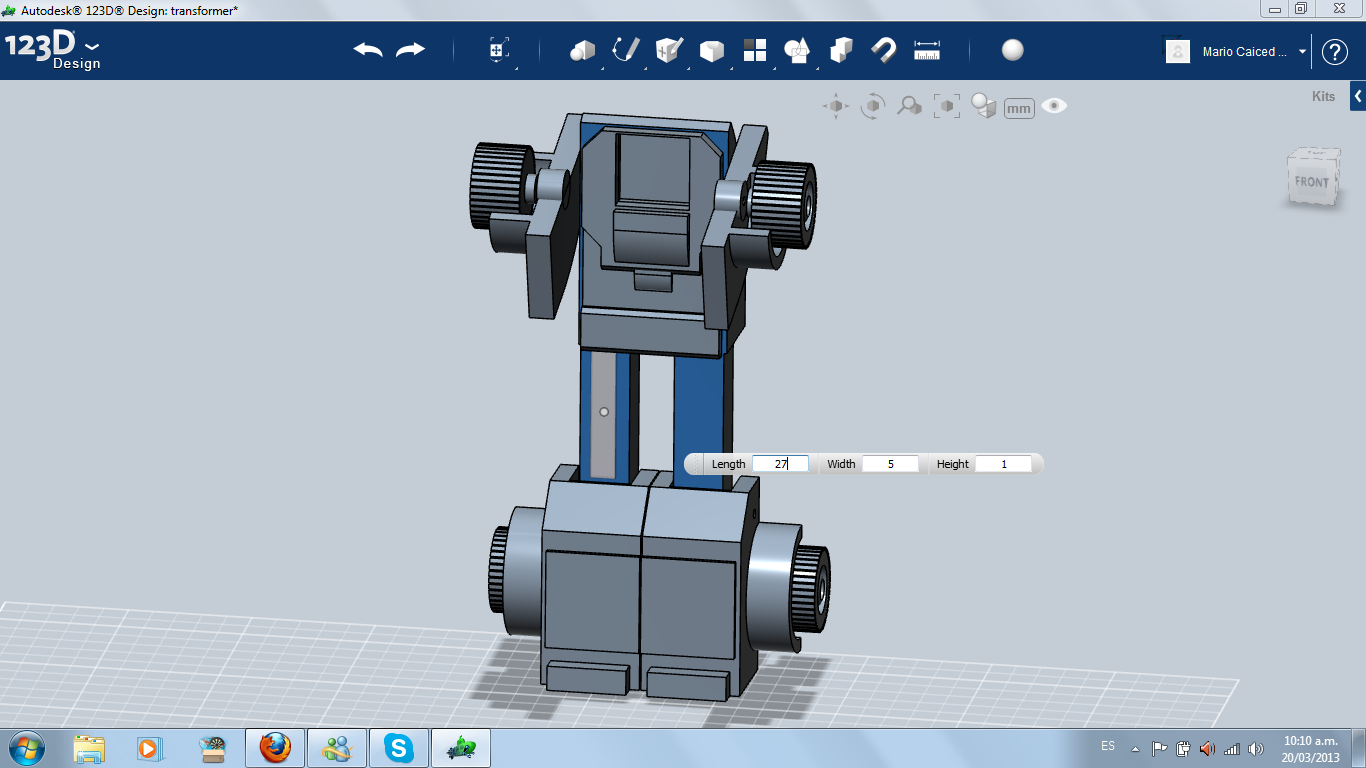
Task: Open the 123D Design application menu
Action: (x=52, y=51)
